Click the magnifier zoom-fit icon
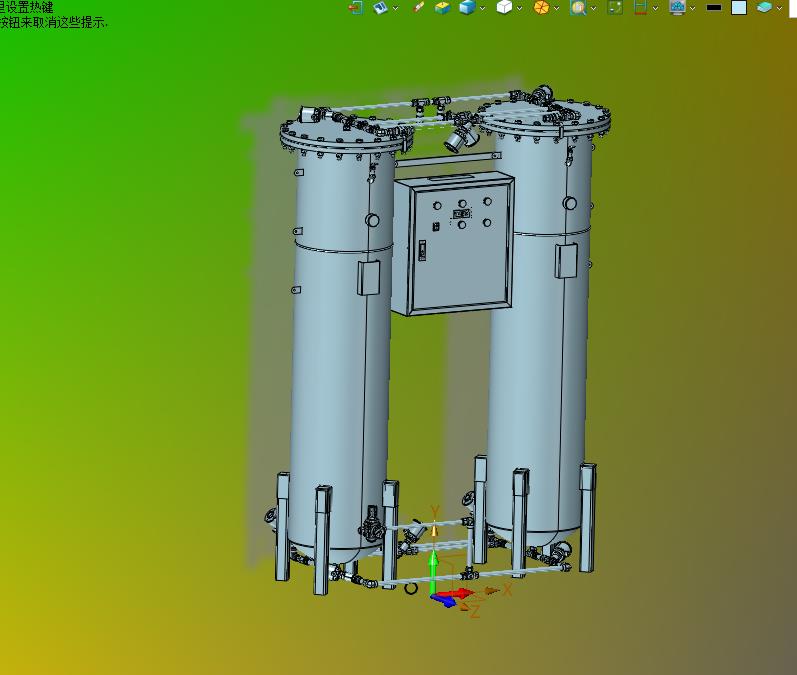This screenshot has height=675, width=797. (x=578, y=8)
